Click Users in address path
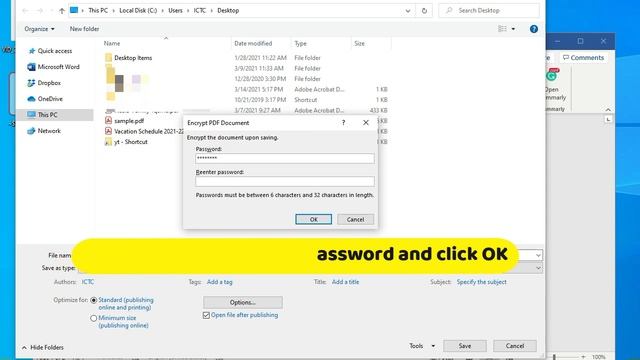 point(175,11)
